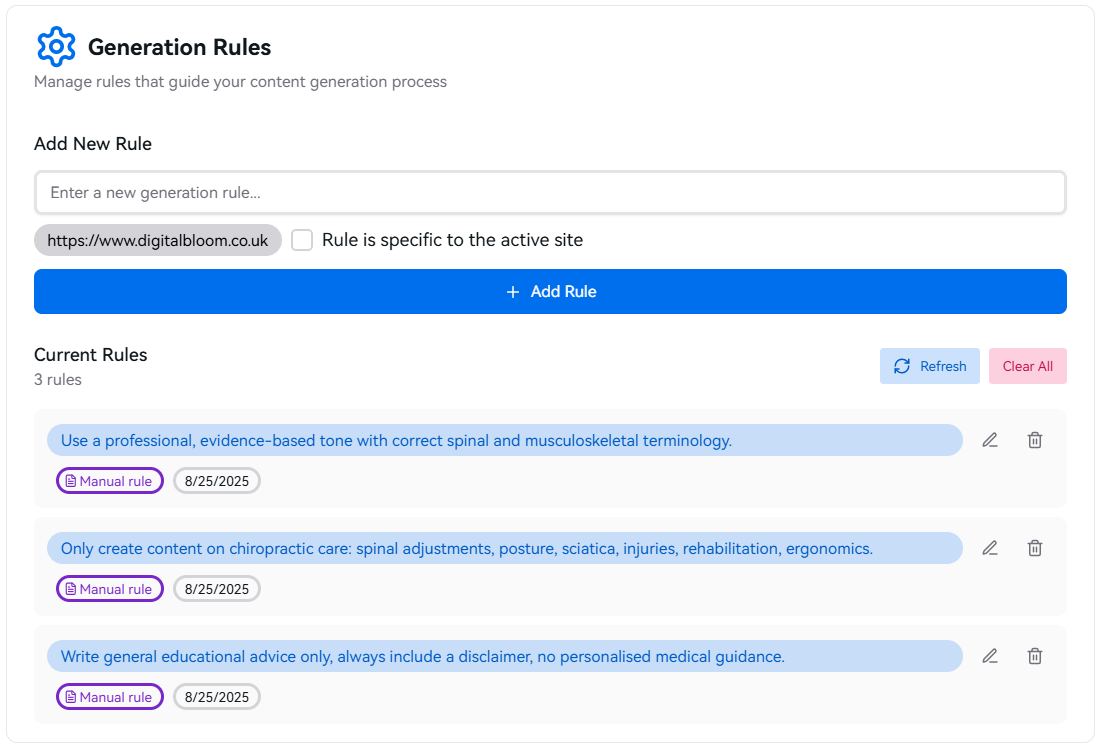This screenshot has height=752, width=1102.
Task: Edit the professional evidence-based tone rule
Action: [x=990, y=440]
